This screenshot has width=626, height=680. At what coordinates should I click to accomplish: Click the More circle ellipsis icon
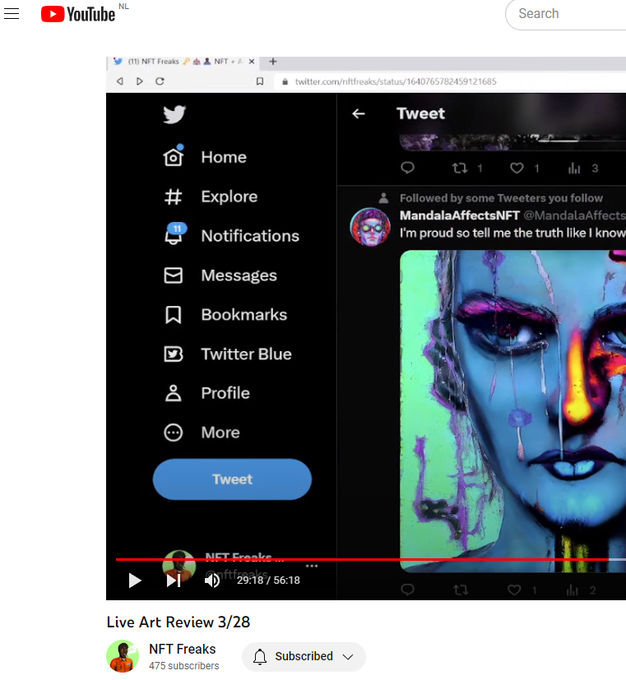[173, 433]
